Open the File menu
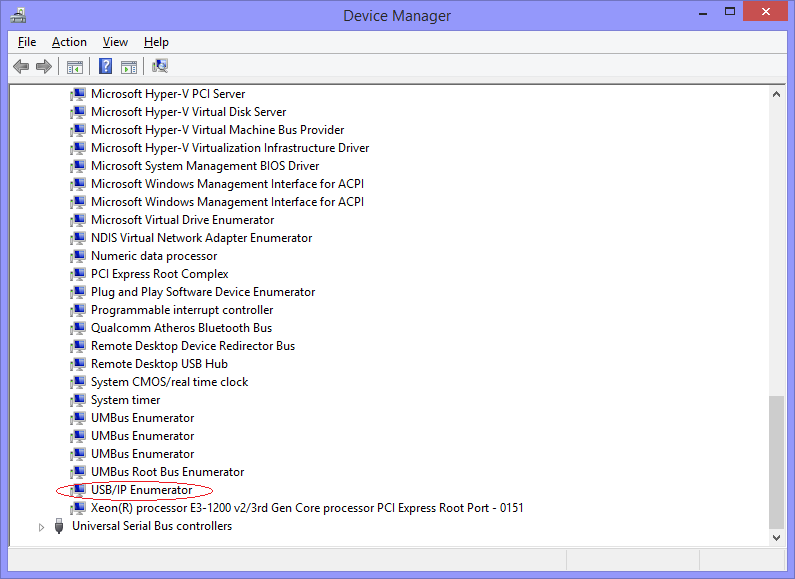Screen dimensions: 795x579 [x=27, y=42]
